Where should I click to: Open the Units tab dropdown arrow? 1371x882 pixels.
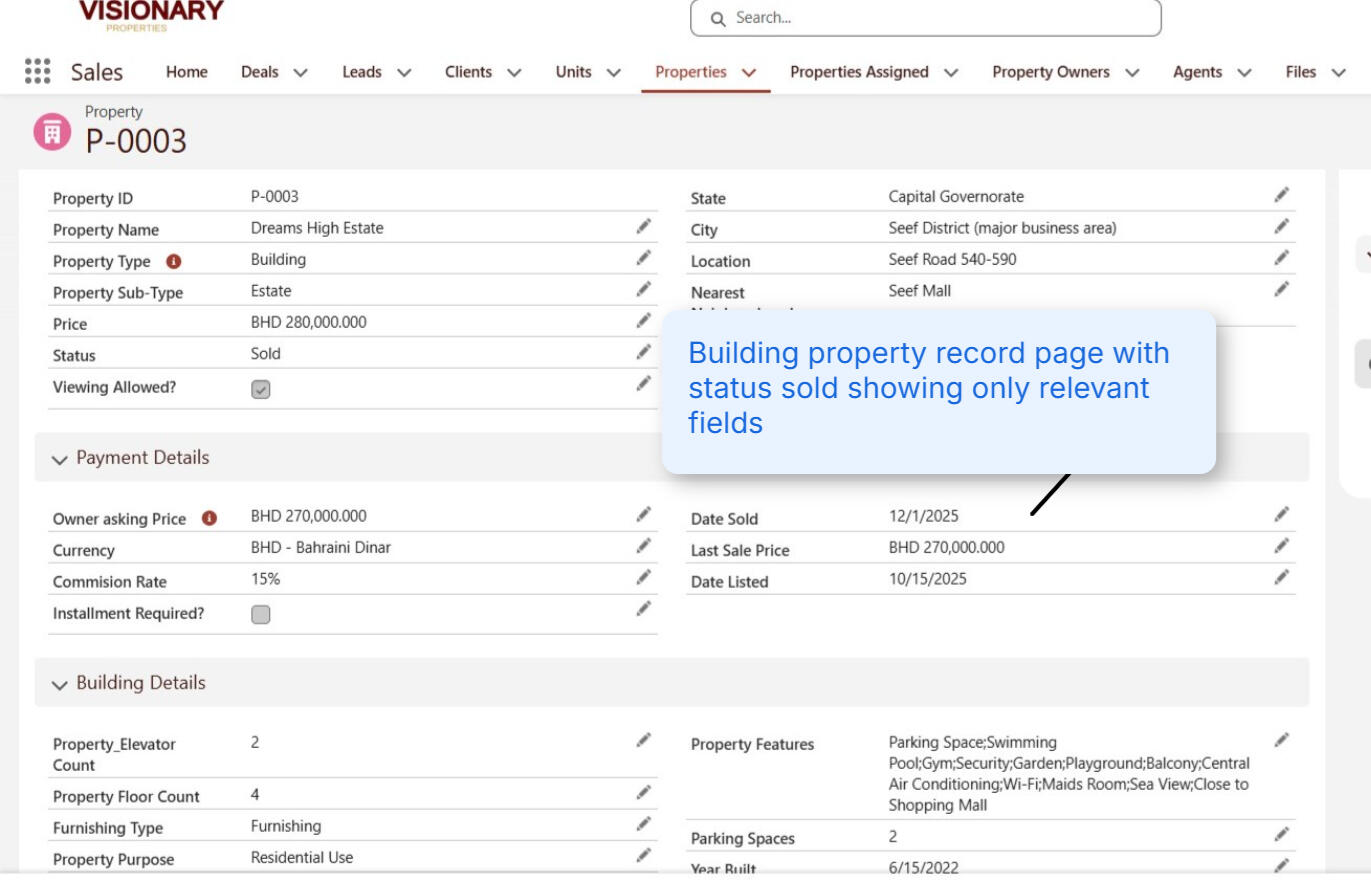614,72
